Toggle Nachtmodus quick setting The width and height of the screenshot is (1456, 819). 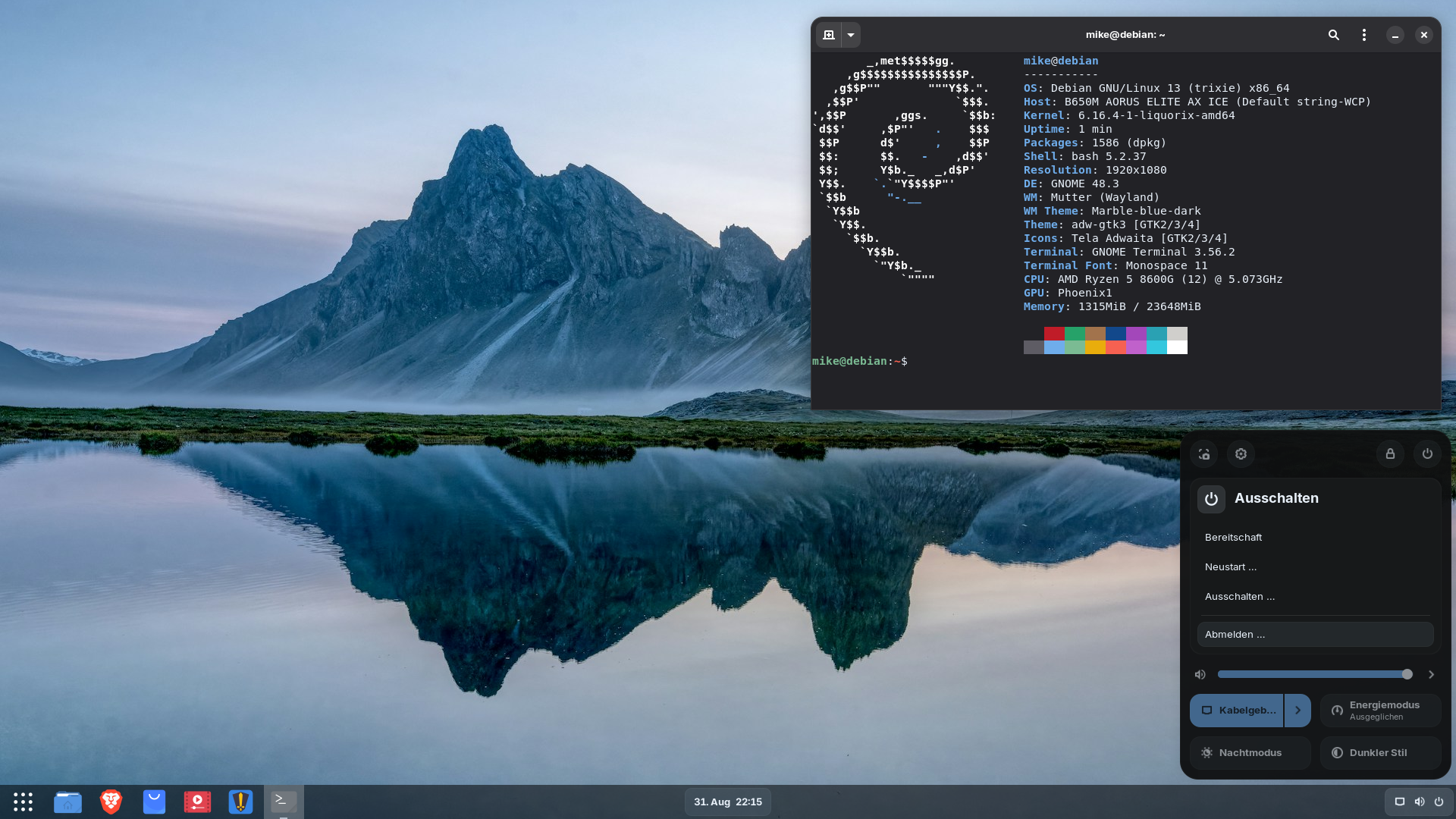click(1250, 753)
